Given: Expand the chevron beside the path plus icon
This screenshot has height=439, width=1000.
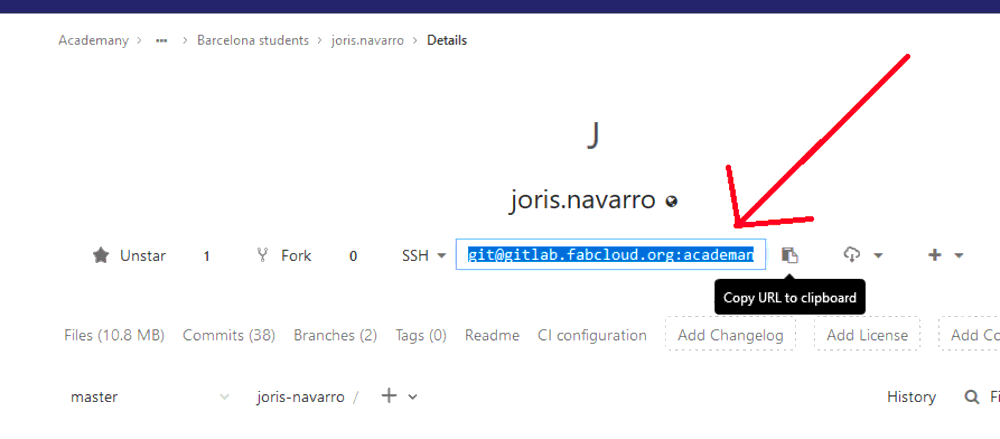Looking at the screenshot, I should (x=413, y=397).
